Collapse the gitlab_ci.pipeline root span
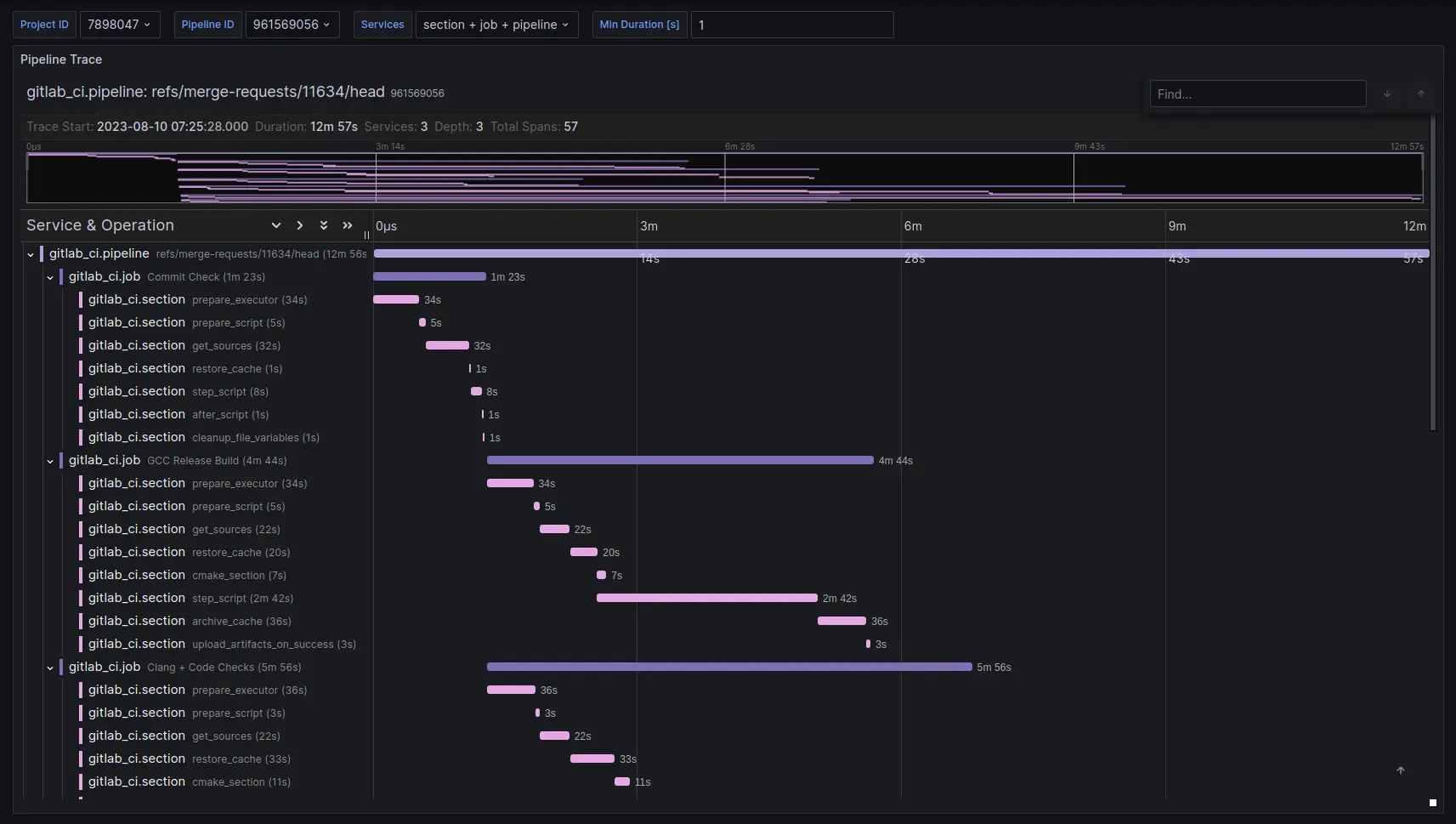1456x824 pixels. click(31, 254)
